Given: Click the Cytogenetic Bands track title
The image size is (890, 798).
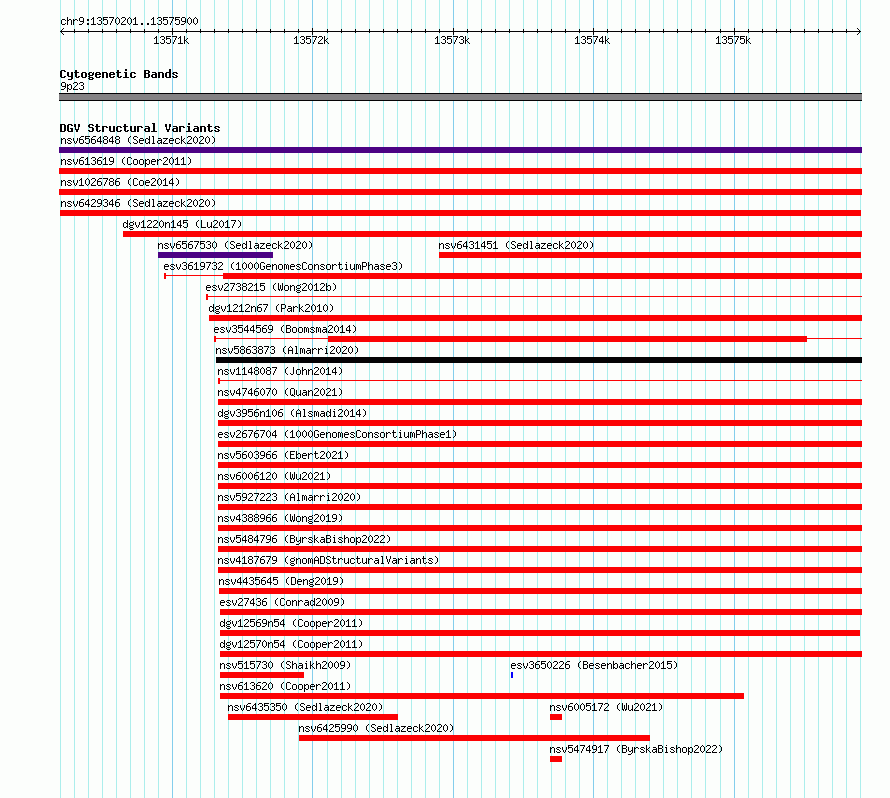Looking at the screenshot, I should (119, 74).
